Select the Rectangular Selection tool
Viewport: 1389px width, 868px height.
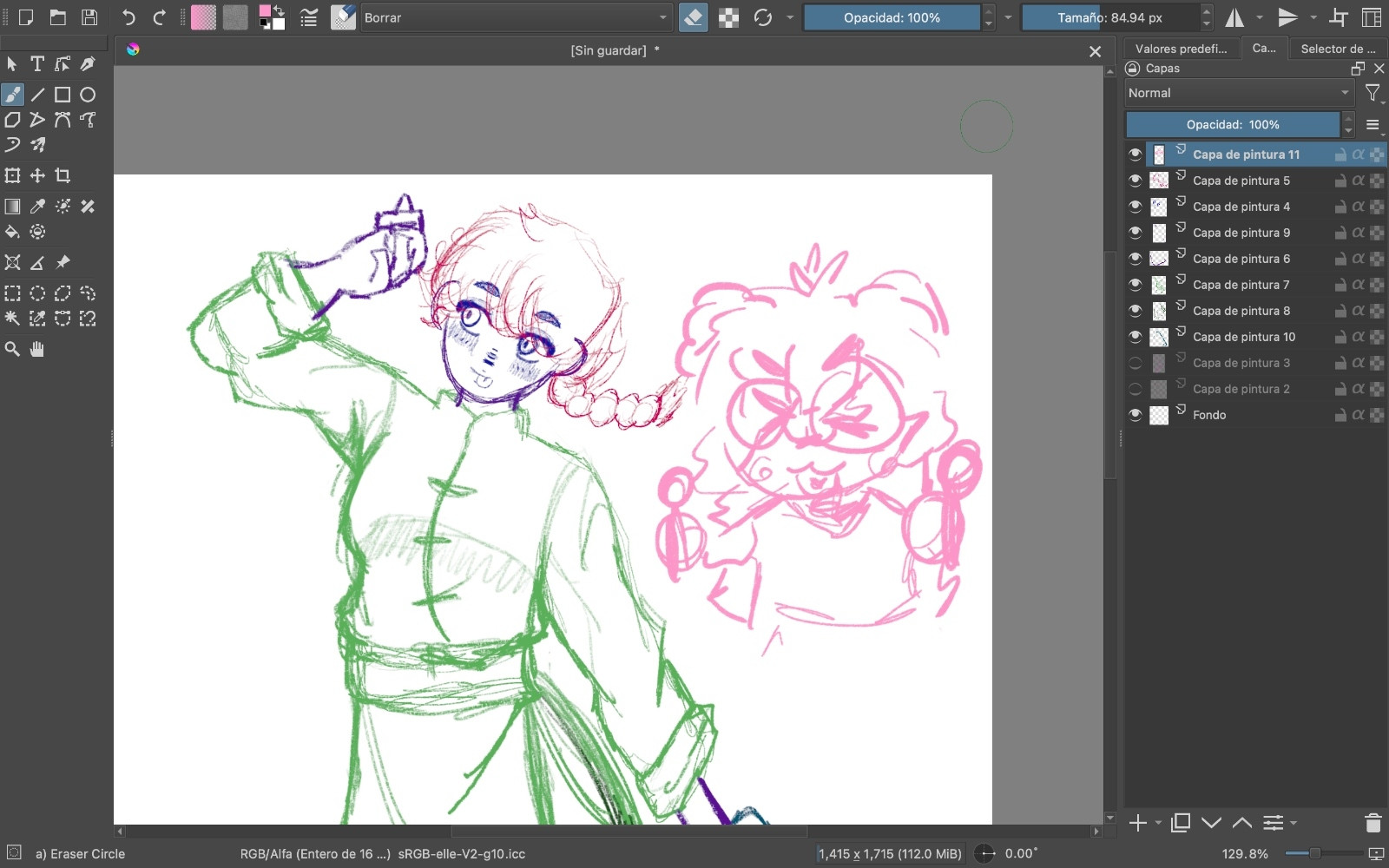click(x=12, y=293)
